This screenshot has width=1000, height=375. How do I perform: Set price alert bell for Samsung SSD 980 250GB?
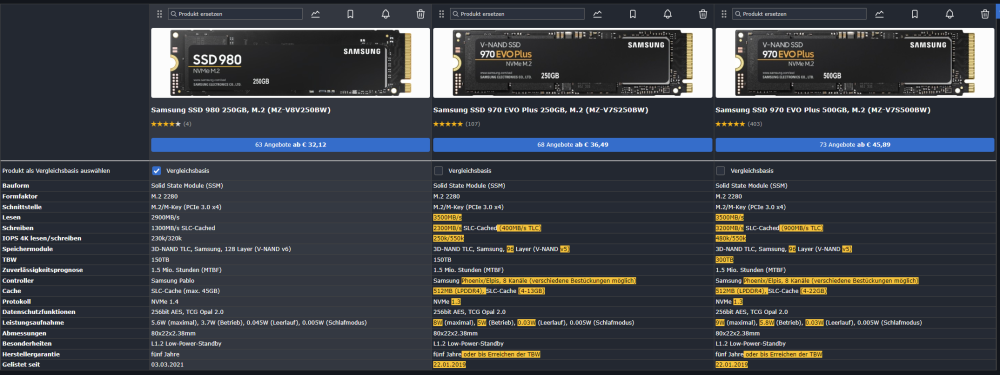385,14
